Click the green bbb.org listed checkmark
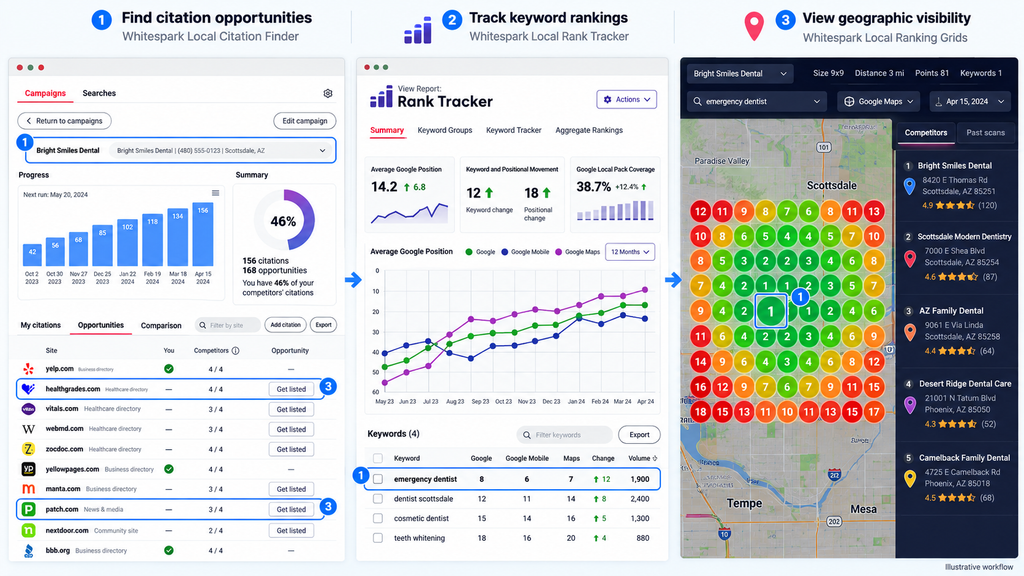1024x576 pixels. click(x=168, y=551)
